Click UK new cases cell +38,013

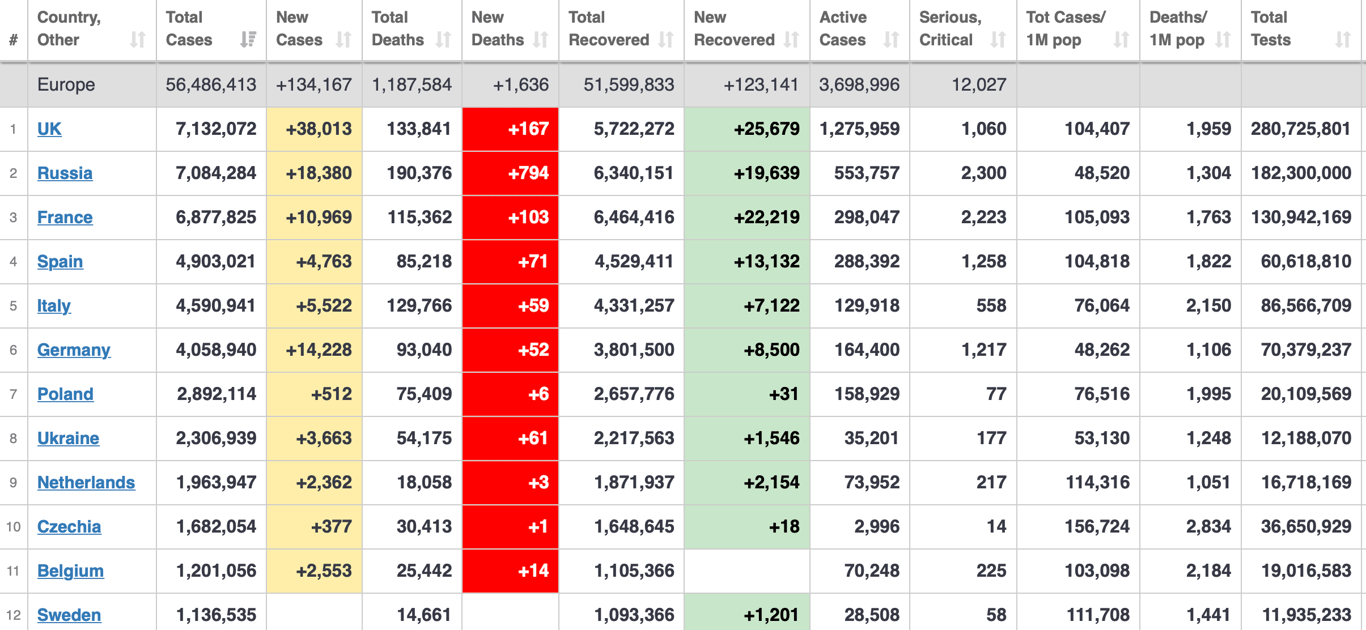(x=314, y=129)
